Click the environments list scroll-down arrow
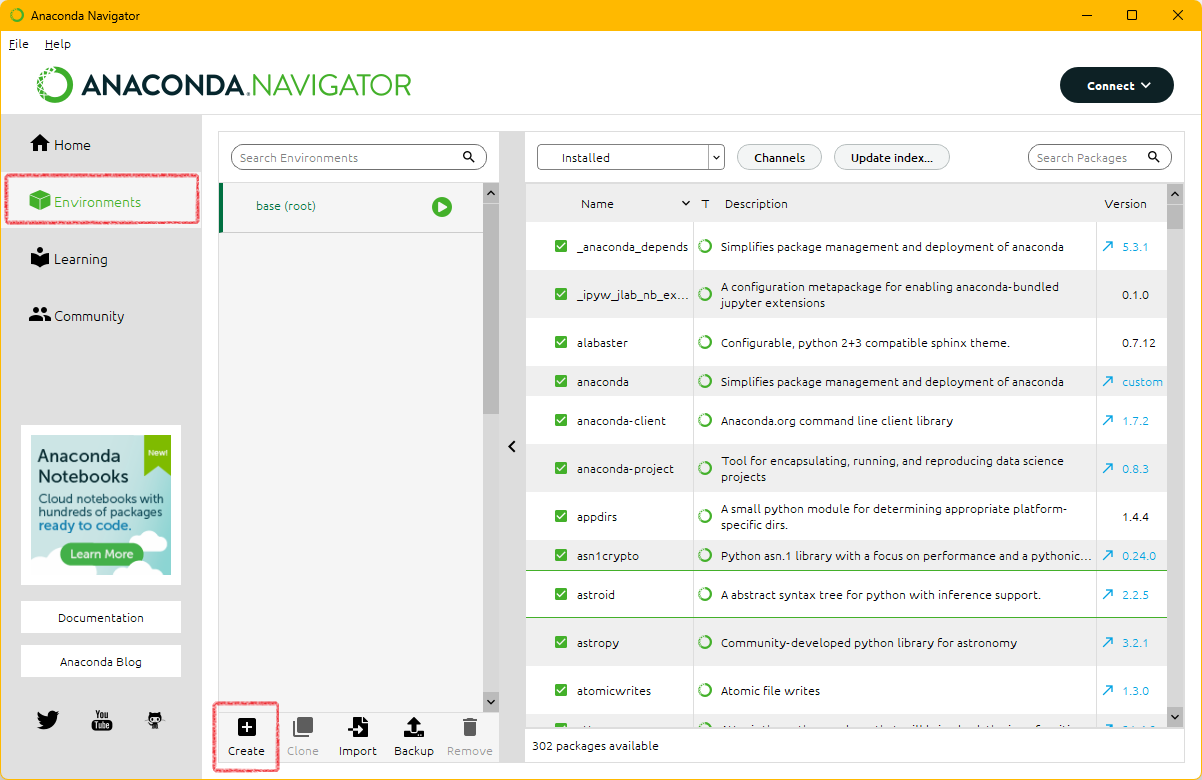Screen dimensions: 1202x780 coord(490,702)
